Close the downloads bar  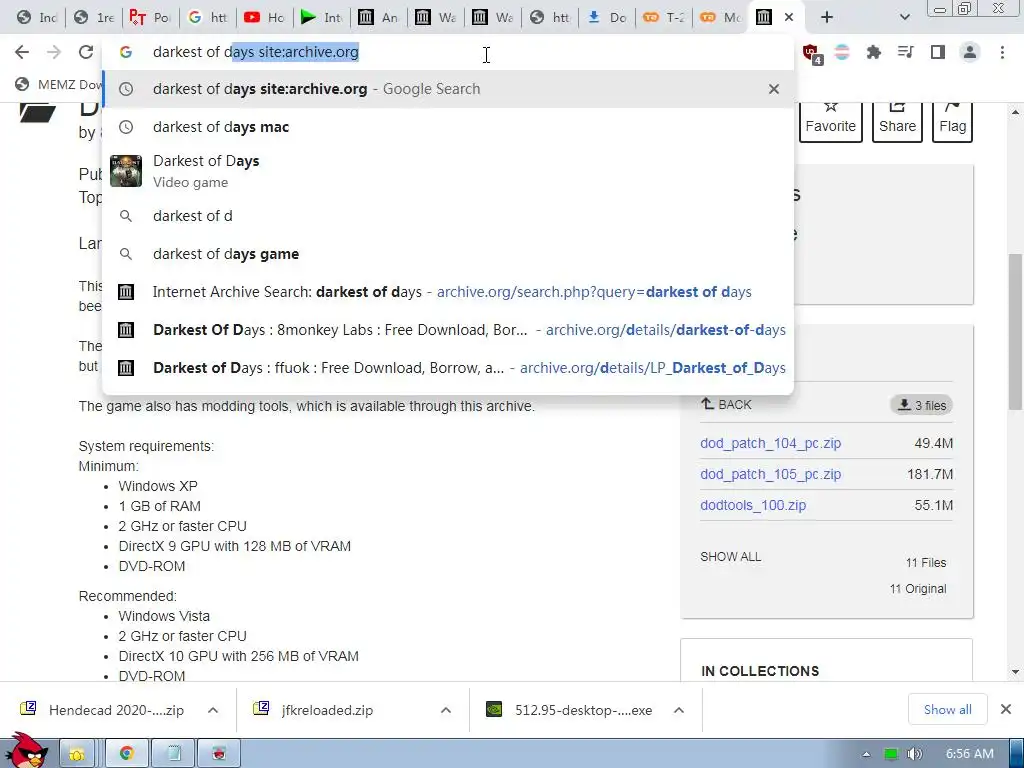(x=1006, y=709)
